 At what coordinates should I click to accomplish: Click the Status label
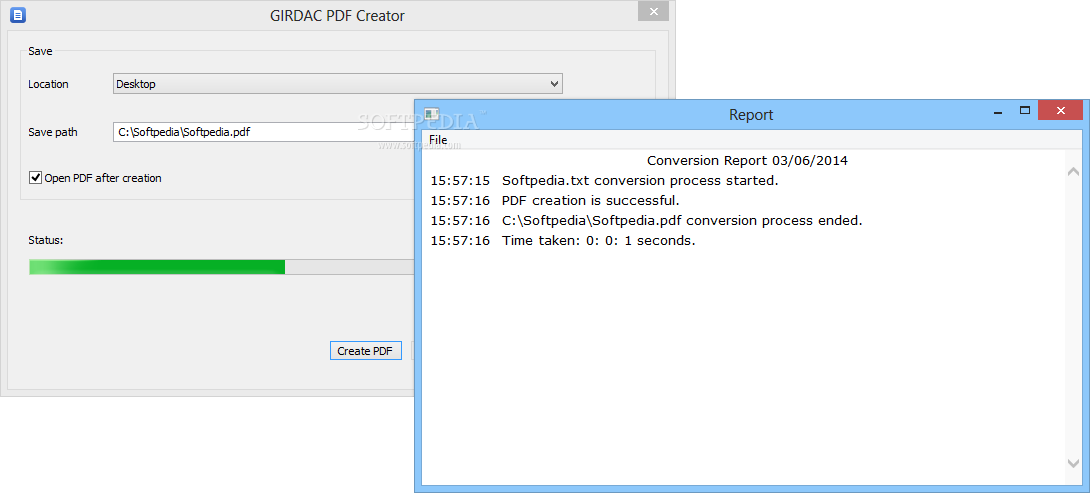tap(45, 240)
